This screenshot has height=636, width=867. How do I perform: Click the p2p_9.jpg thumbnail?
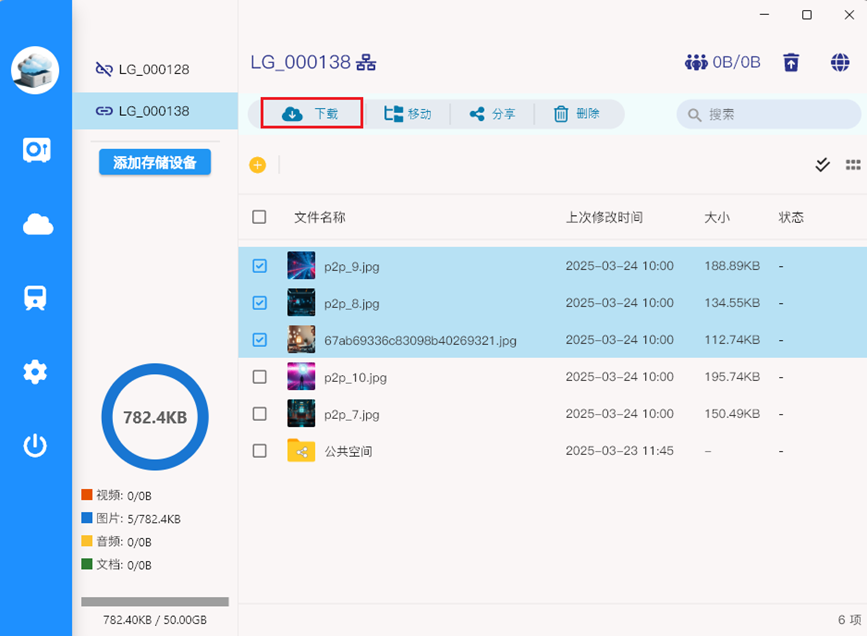pos(301,265)
